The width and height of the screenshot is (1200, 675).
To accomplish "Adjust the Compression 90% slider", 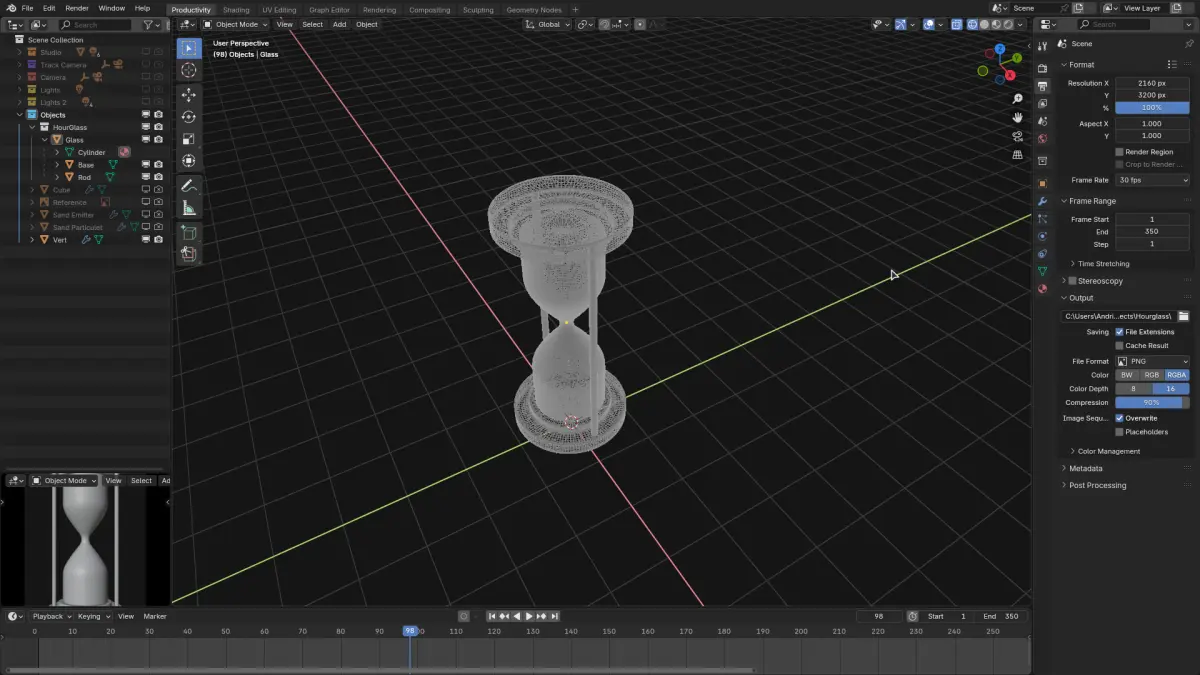I will tap(1152, 402).
